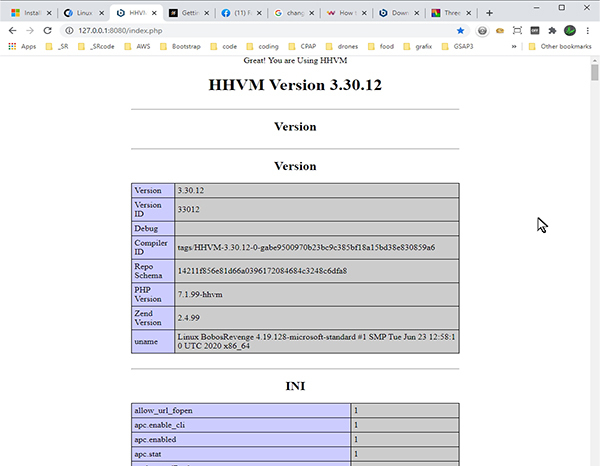The height and width of the screenshot is (466, 600).
Task: Open the food bookmark folder
Action: (x=381, y=46)
